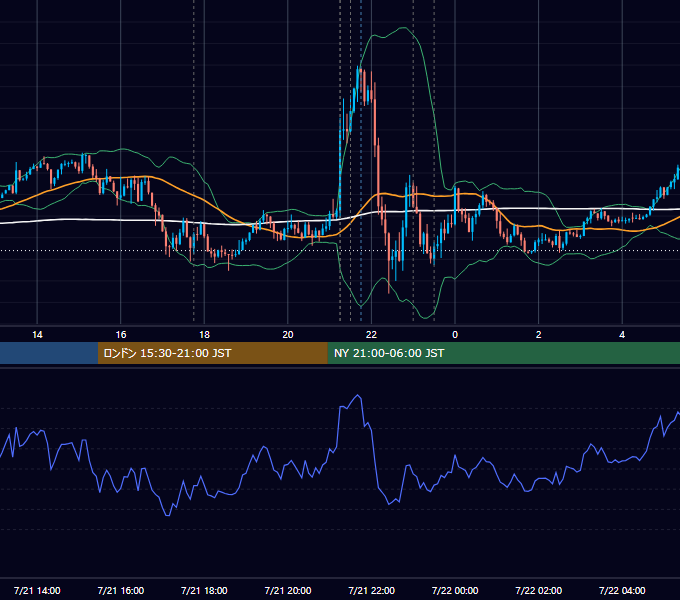Click the 0 hour label on the upper time axis

[455, 335]
